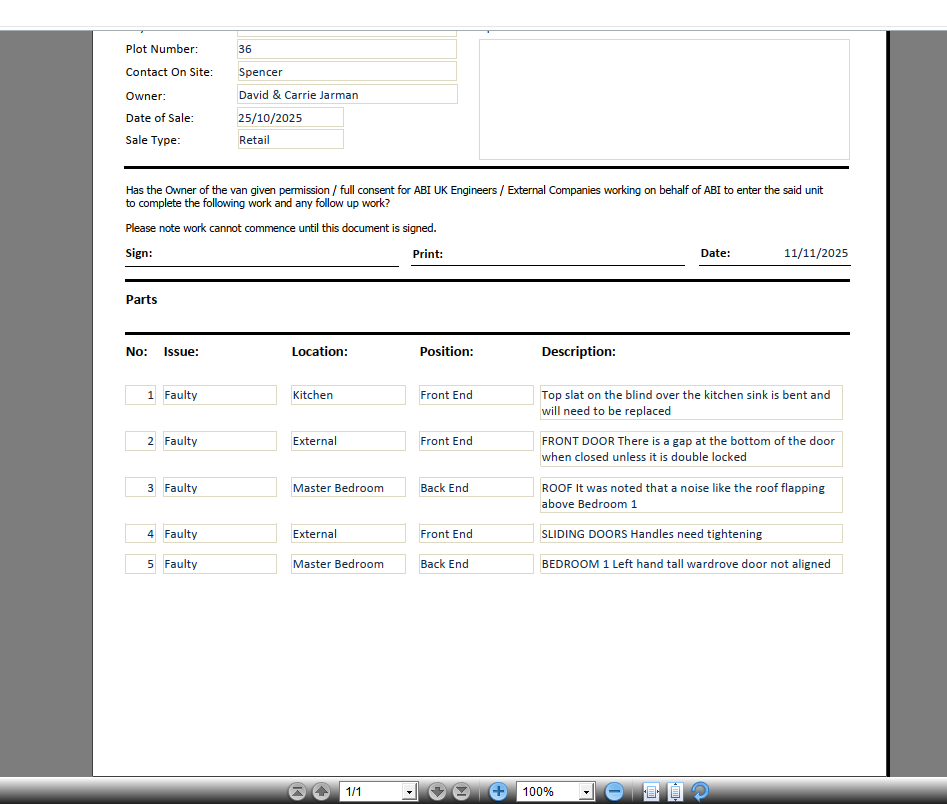Jump to last page icon
947x804 pixels.
461,791
